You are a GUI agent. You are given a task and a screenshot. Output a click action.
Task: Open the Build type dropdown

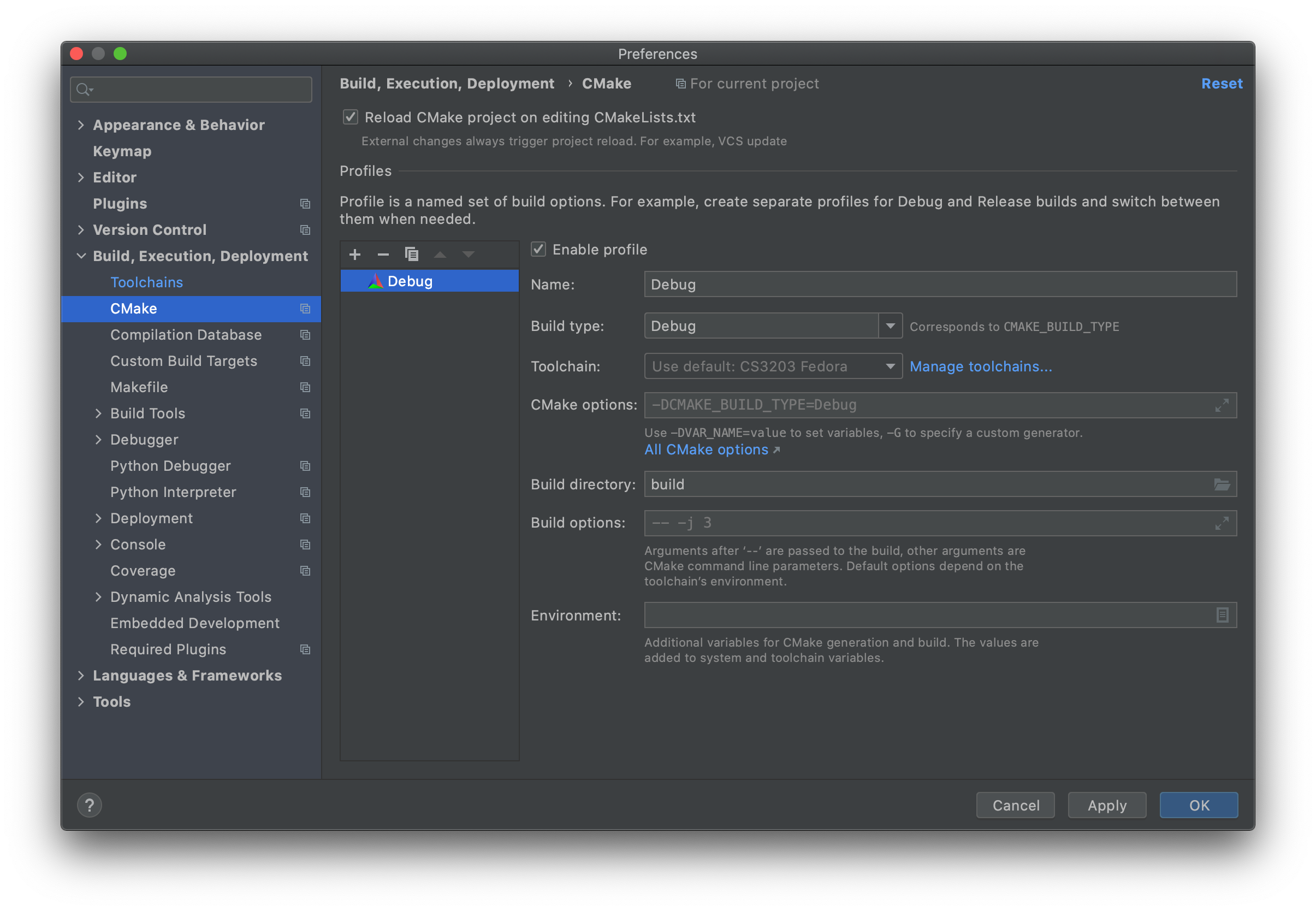888,325
